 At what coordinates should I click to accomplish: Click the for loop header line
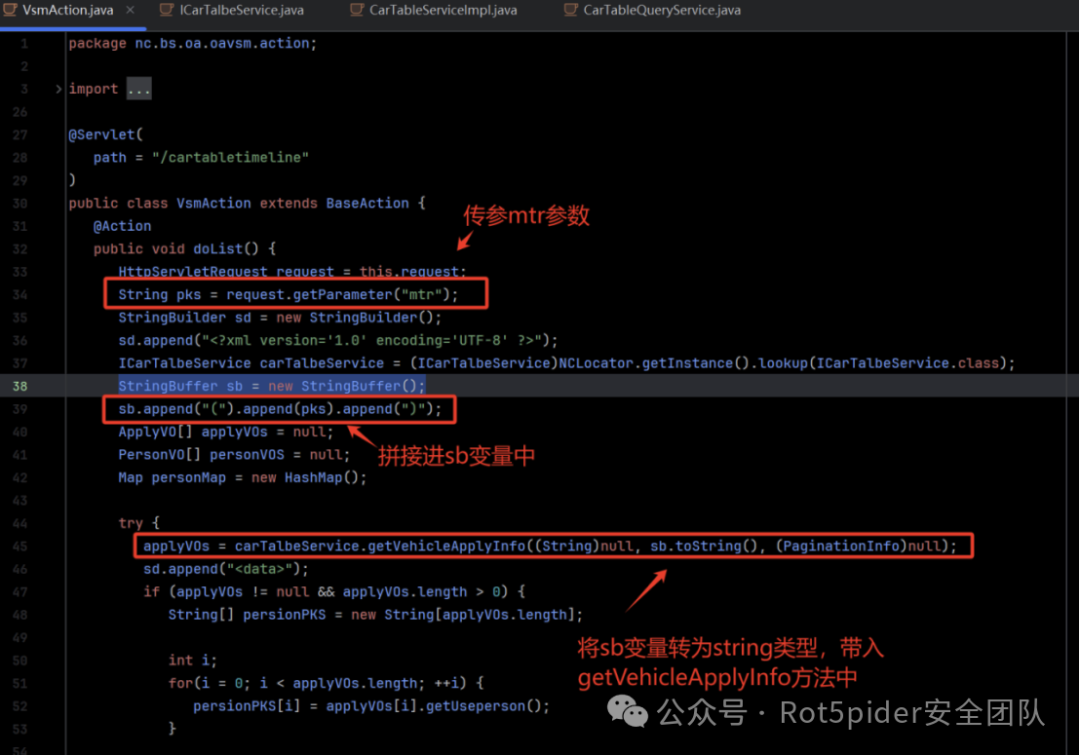click(x=325, y=683)
